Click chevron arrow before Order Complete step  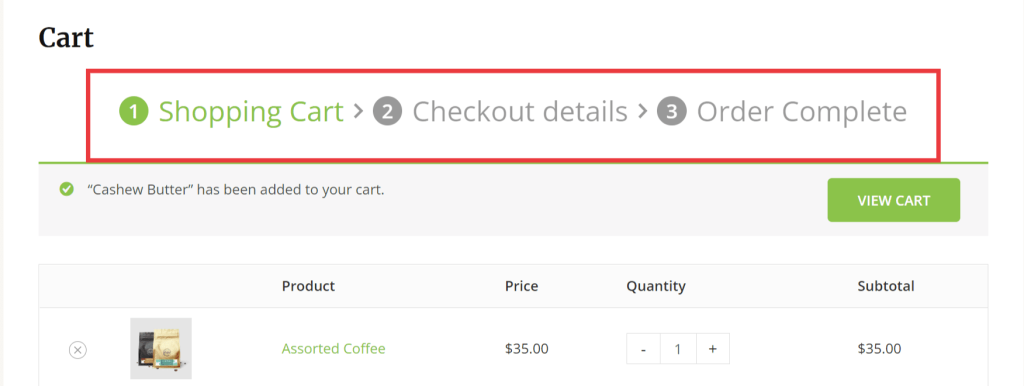[643, 111]
